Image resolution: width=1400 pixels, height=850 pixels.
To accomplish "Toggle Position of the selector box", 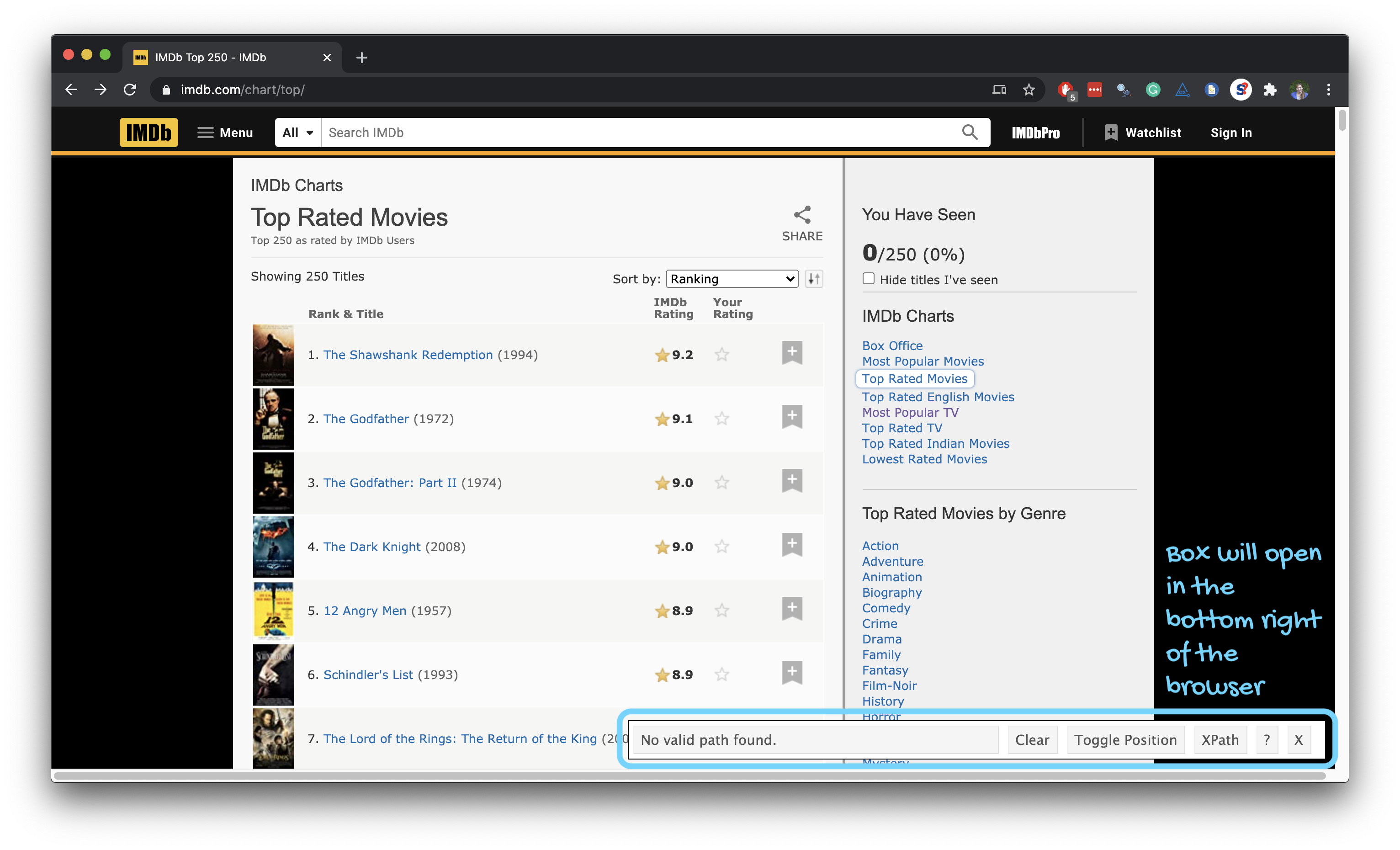I will tap(1125, 739).
